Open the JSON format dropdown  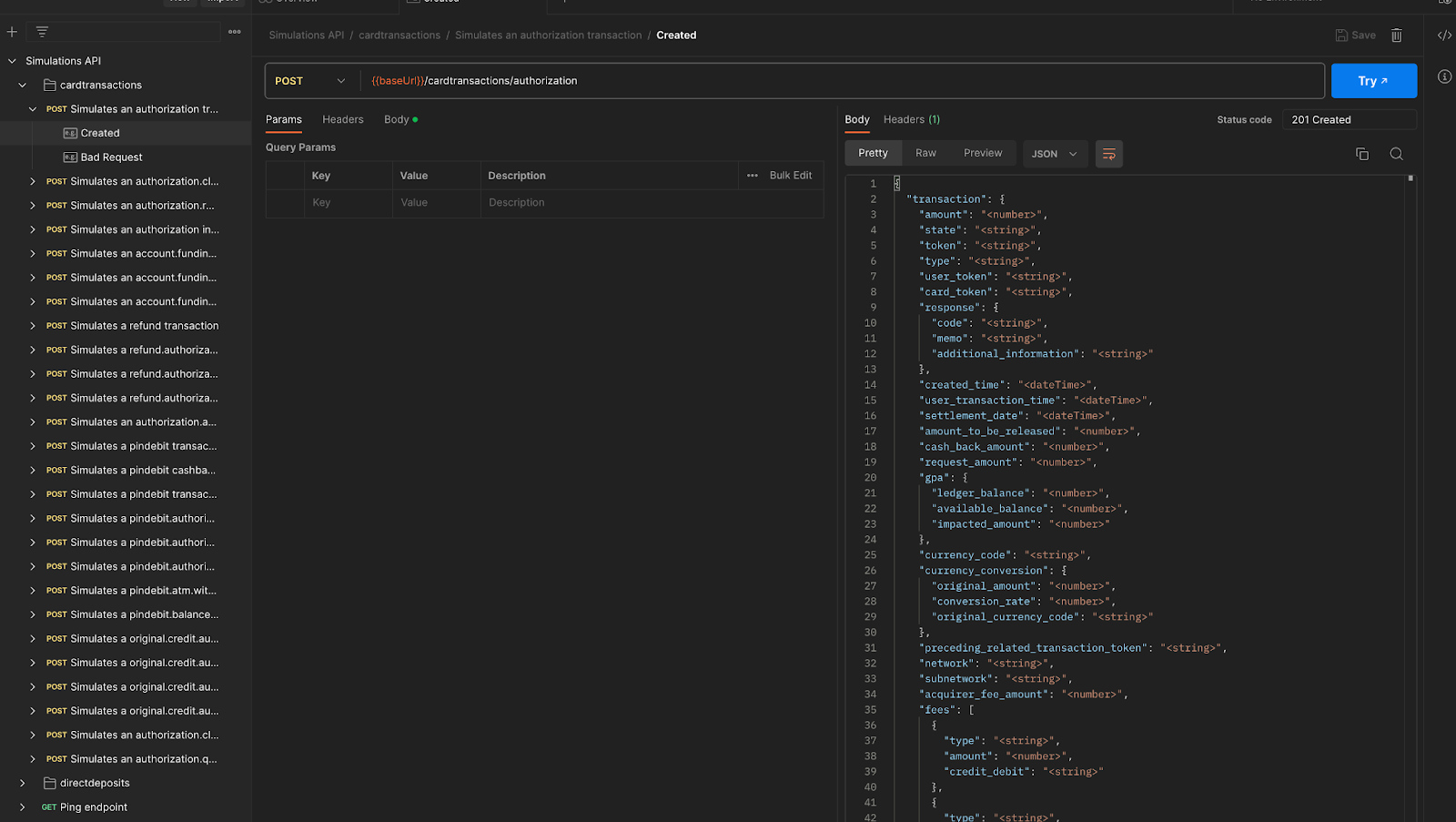(x=1054, y=154)
